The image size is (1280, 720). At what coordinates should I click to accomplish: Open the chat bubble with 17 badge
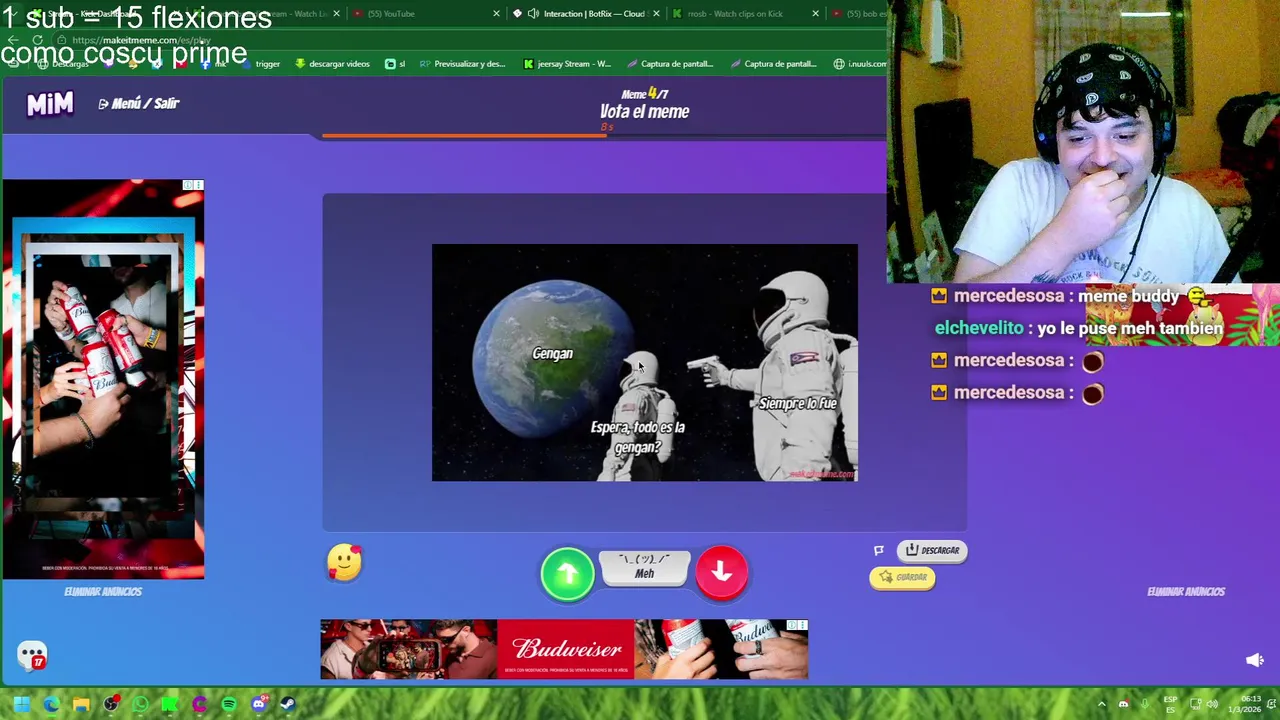(x=32, y=655)
